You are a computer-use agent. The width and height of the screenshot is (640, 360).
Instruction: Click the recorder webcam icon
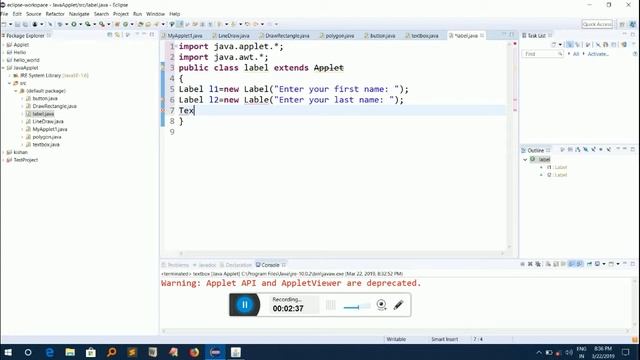click(x=381, y=305)
